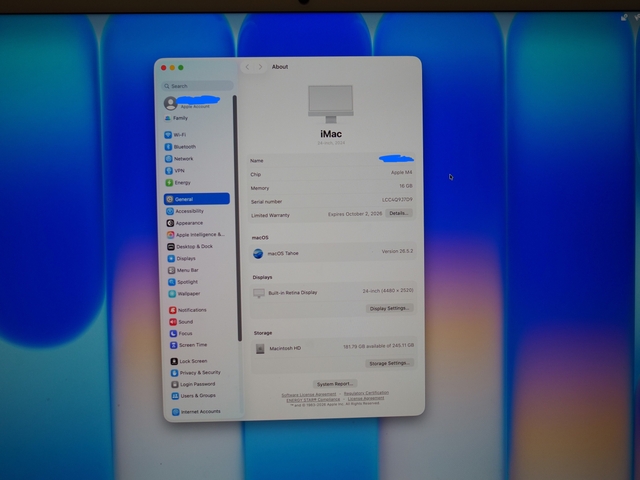640x480 pixels.
Task: Go forward with the right chevron
Action: [x=260, y=67]
